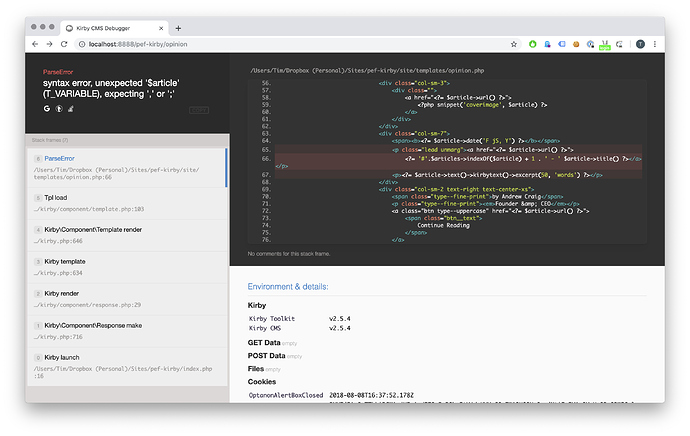Viewport: 690px width, 436px height.
Task: Select the Tpl load stack frame
Action: 127,203
